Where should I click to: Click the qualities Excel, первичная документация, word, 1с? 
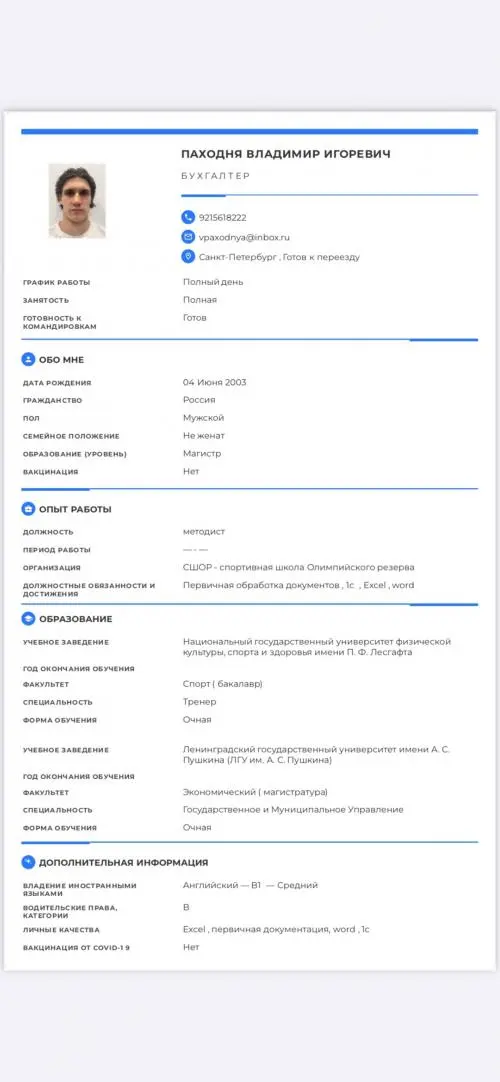276,929
